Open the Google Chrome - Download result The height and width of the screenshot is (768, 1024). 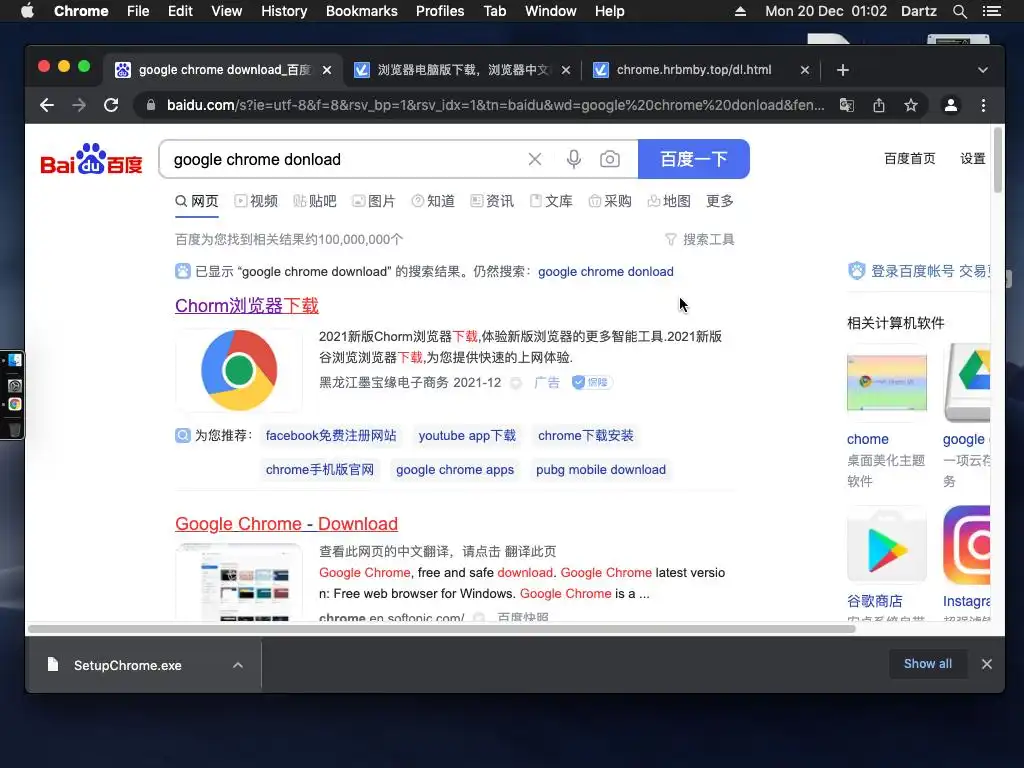click(286, 524)
